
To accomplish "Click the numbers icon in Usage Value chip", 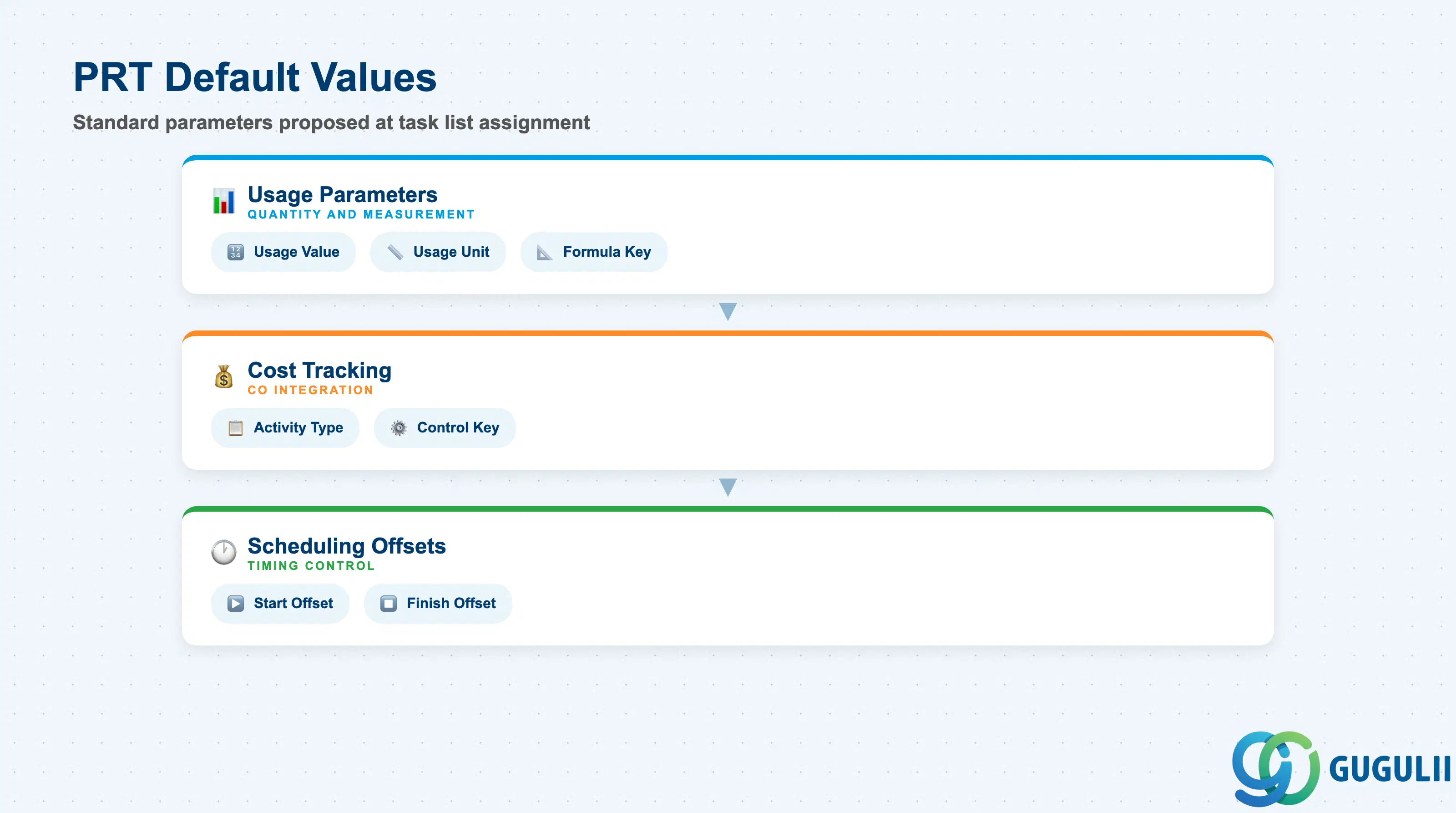I will point(236,252).
